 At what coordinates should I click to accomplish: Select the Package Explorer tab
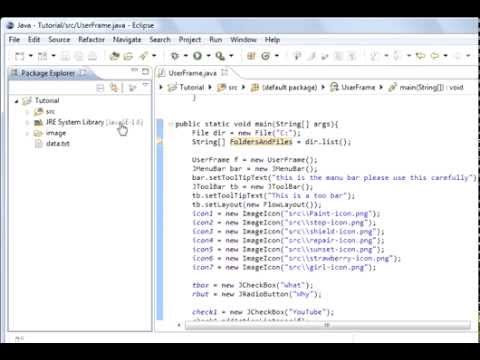pyautogui.click(x=48, y=73)
